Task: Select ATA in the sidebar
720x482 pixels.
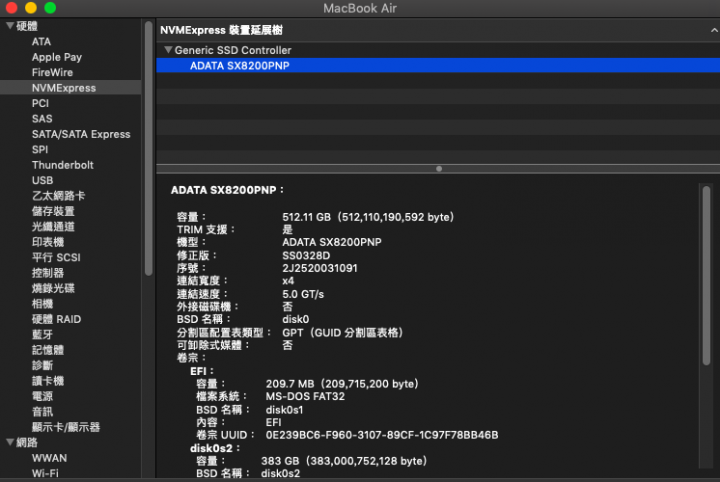Action: [x=41, y=42]
